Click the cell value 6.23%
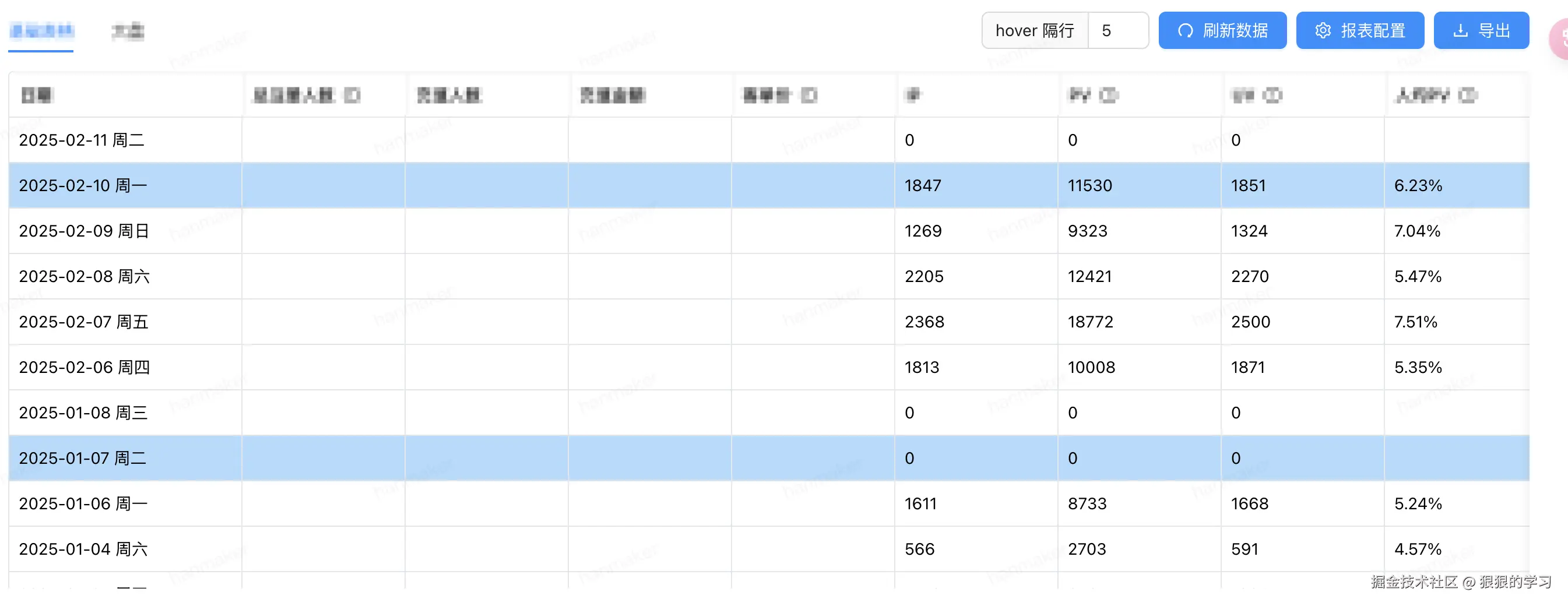This screenshot has width=1568, height=606. [x=1418, y=185]
